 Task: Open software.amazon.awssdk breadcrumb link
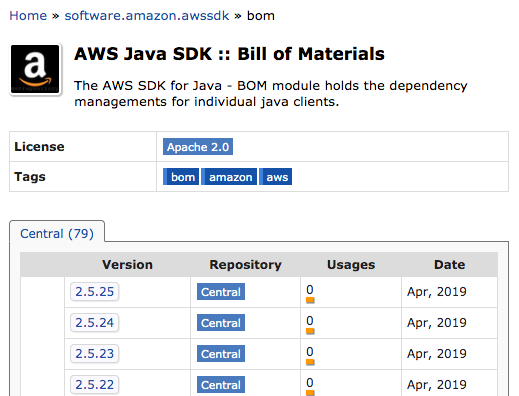click(147, 16)
